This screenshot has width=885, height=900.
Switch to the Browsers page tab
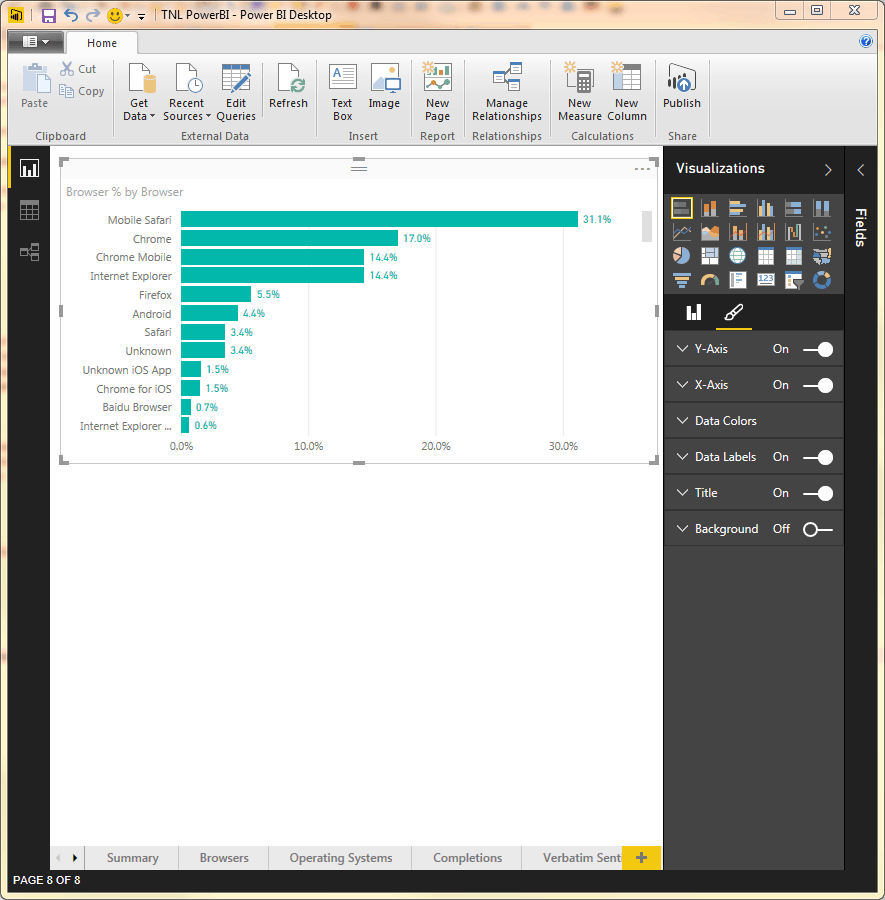(x=224, y=858)
